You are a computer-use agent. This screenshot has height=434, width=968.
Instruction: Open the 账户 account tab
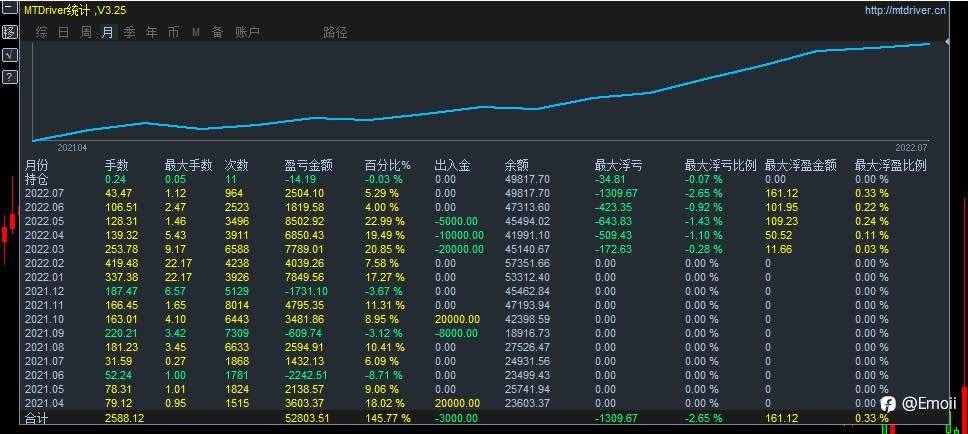click(x=248, y=33)
